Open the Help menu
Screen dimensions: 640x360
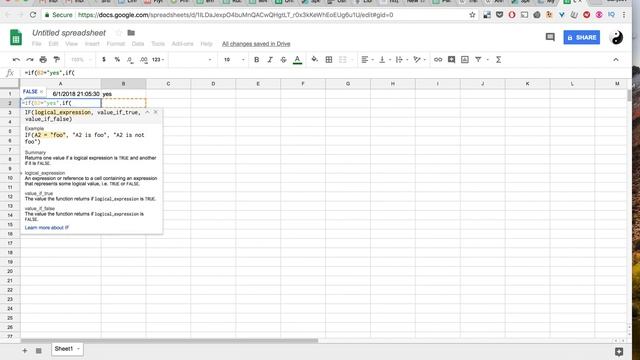point(207,44)
